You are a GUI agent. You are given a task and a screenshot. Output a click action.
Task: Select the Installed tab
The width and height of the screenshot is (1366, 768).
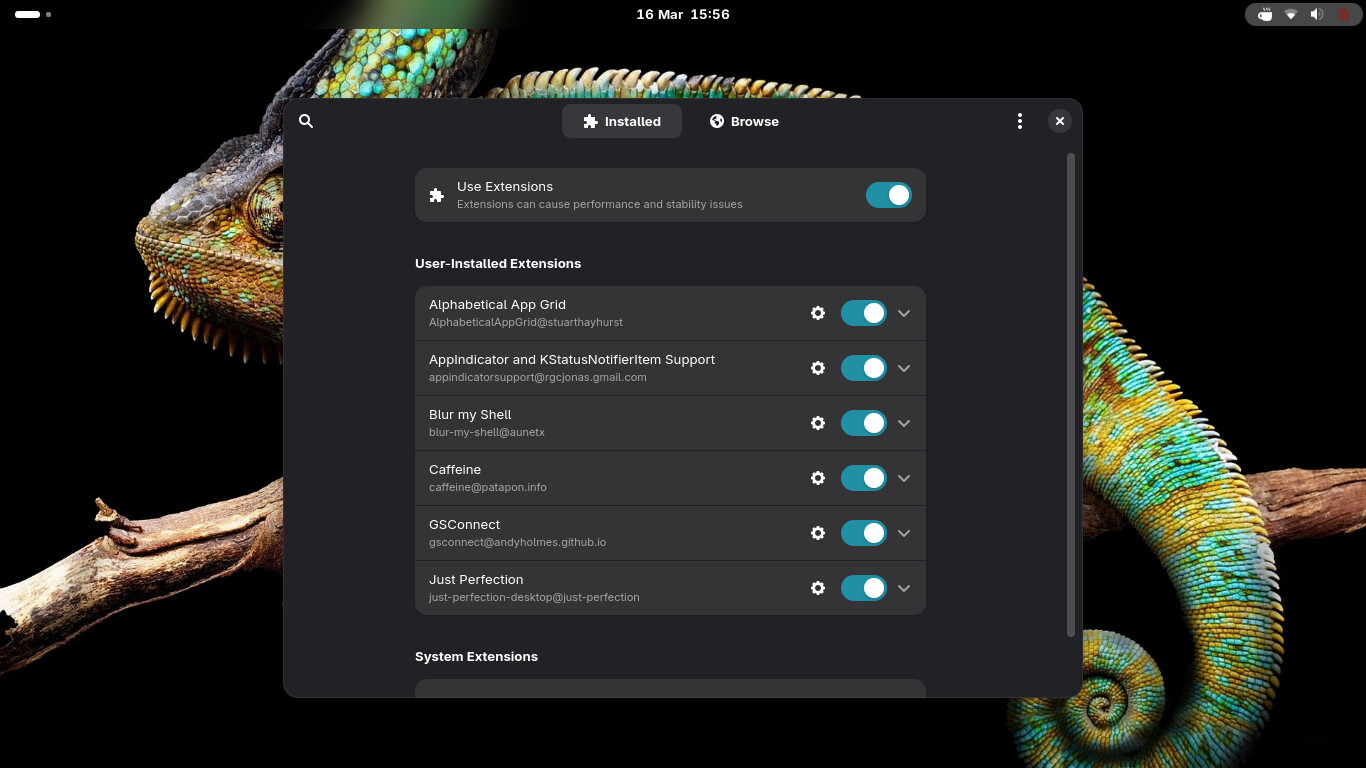click(x=621, y=121)
